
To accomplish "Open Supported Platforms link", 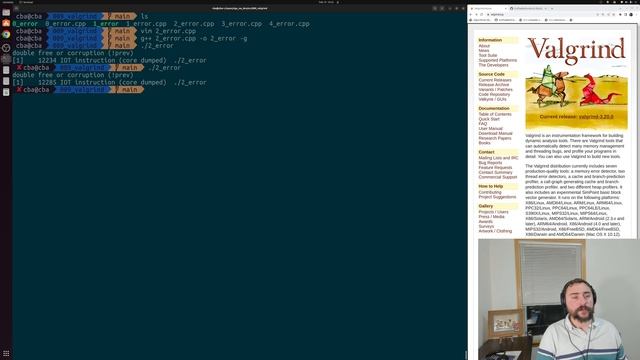I will coord(498,60).
